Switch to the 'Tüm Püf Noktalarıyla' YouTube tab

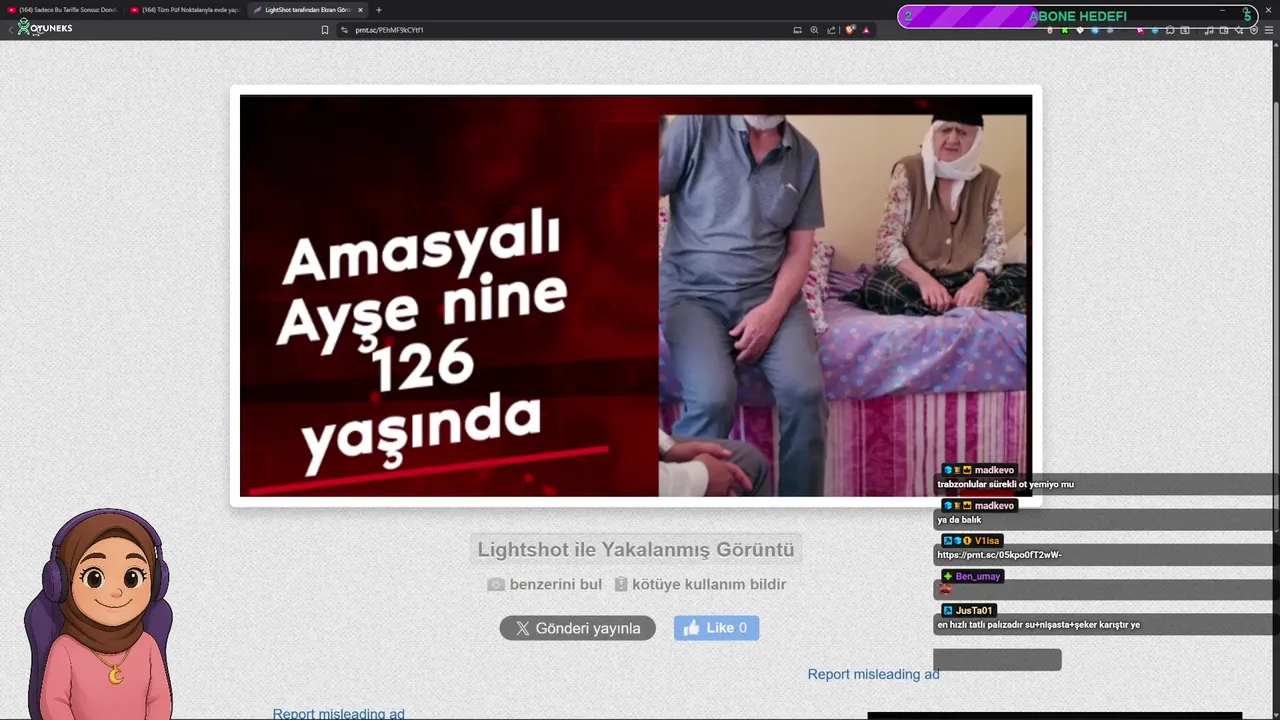tap(185, 10)
